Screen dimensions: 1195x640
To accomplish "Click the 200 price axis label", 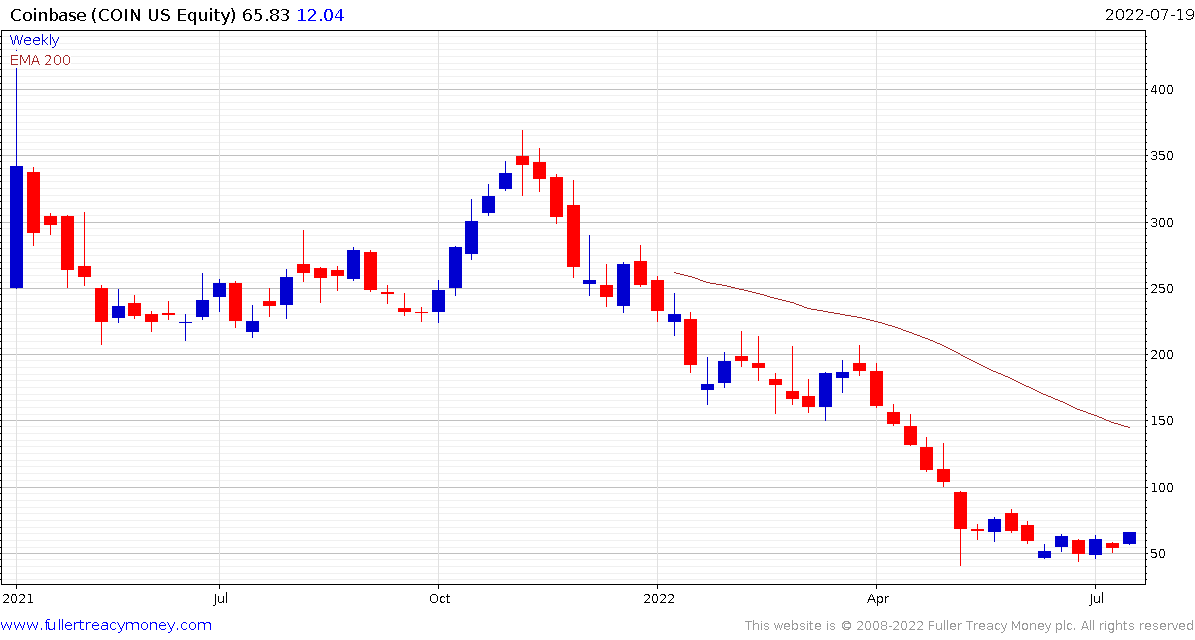I will click(x=1161, y=355).
